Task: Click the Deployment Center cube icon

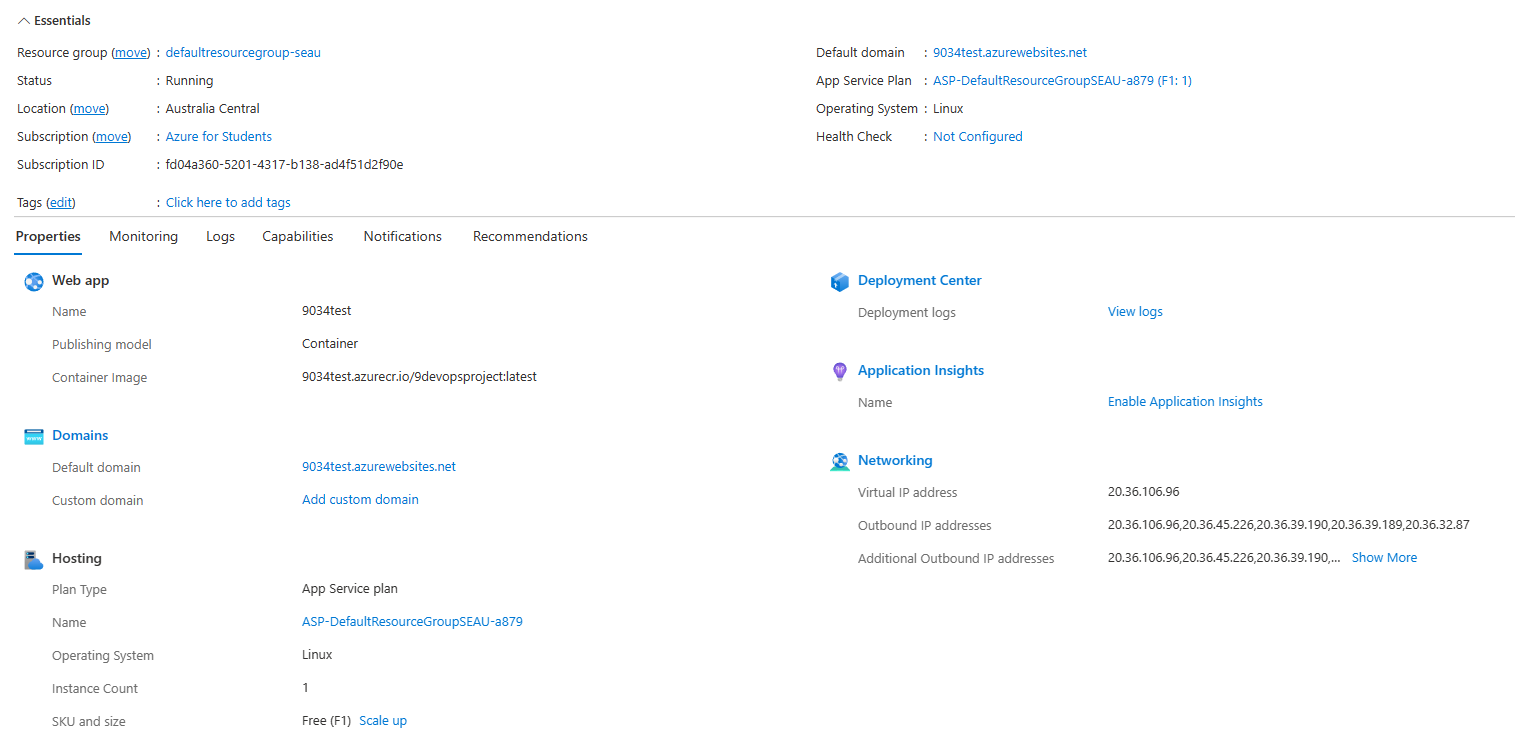Action: click(840, 282)
